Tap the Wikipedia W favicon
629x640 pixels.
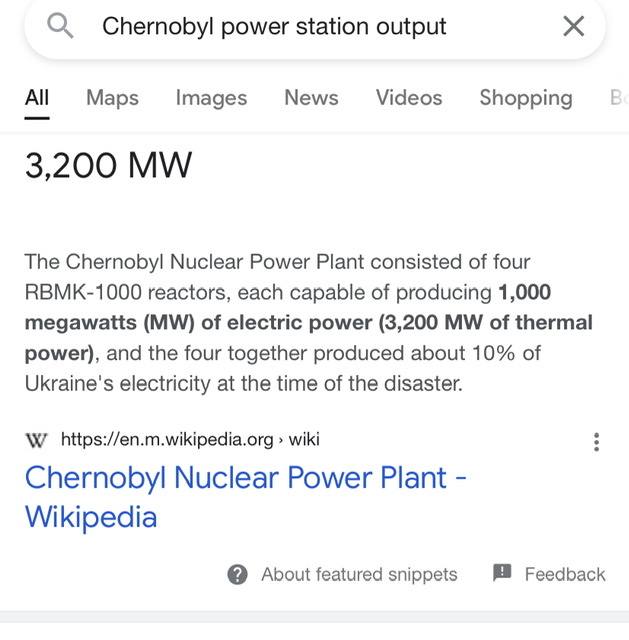[x=36, y=440]
